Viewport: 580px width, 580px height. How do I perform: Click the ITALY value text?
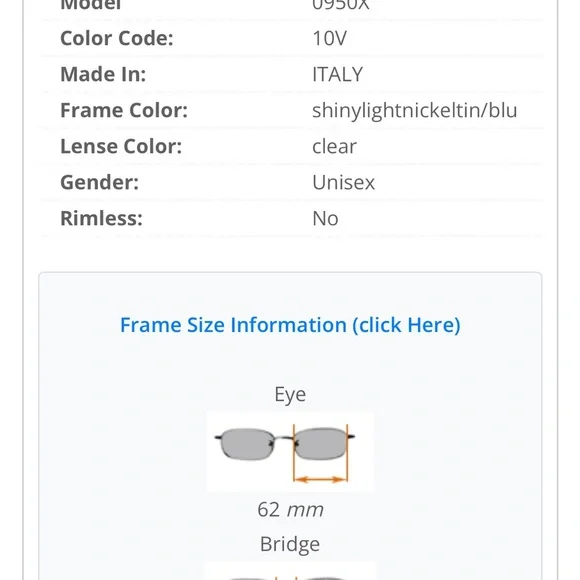[338, 74]
